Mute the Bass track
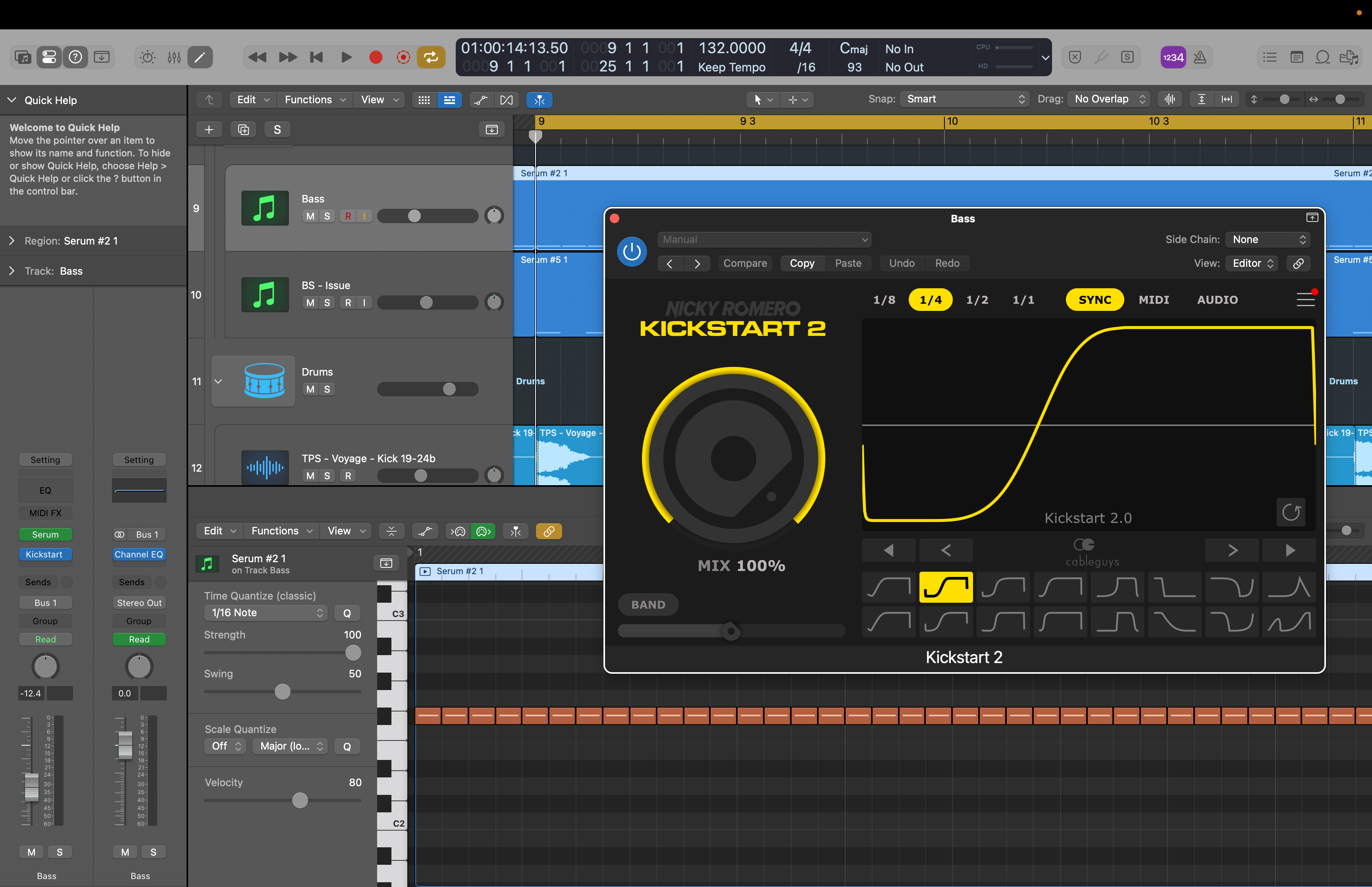The image size is (1372, 887). (x=310, y=216)
